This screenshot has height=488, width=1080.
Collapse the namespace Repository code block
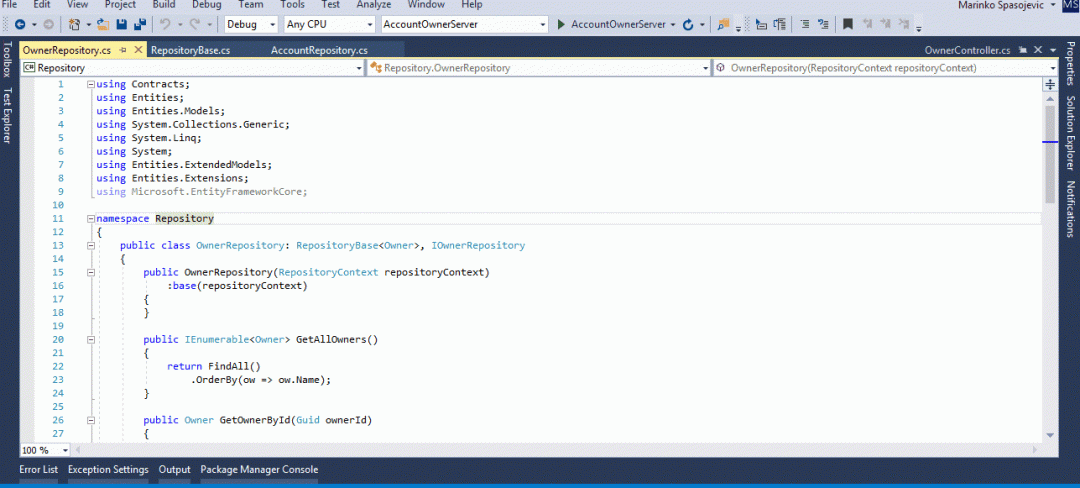point(90,218)
